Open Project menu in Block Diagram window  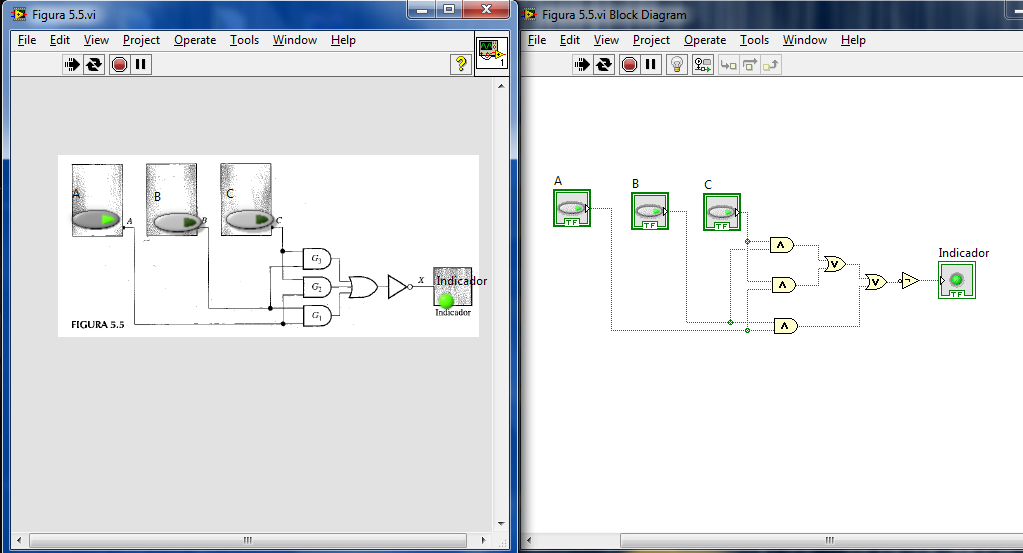coord(651,40)
